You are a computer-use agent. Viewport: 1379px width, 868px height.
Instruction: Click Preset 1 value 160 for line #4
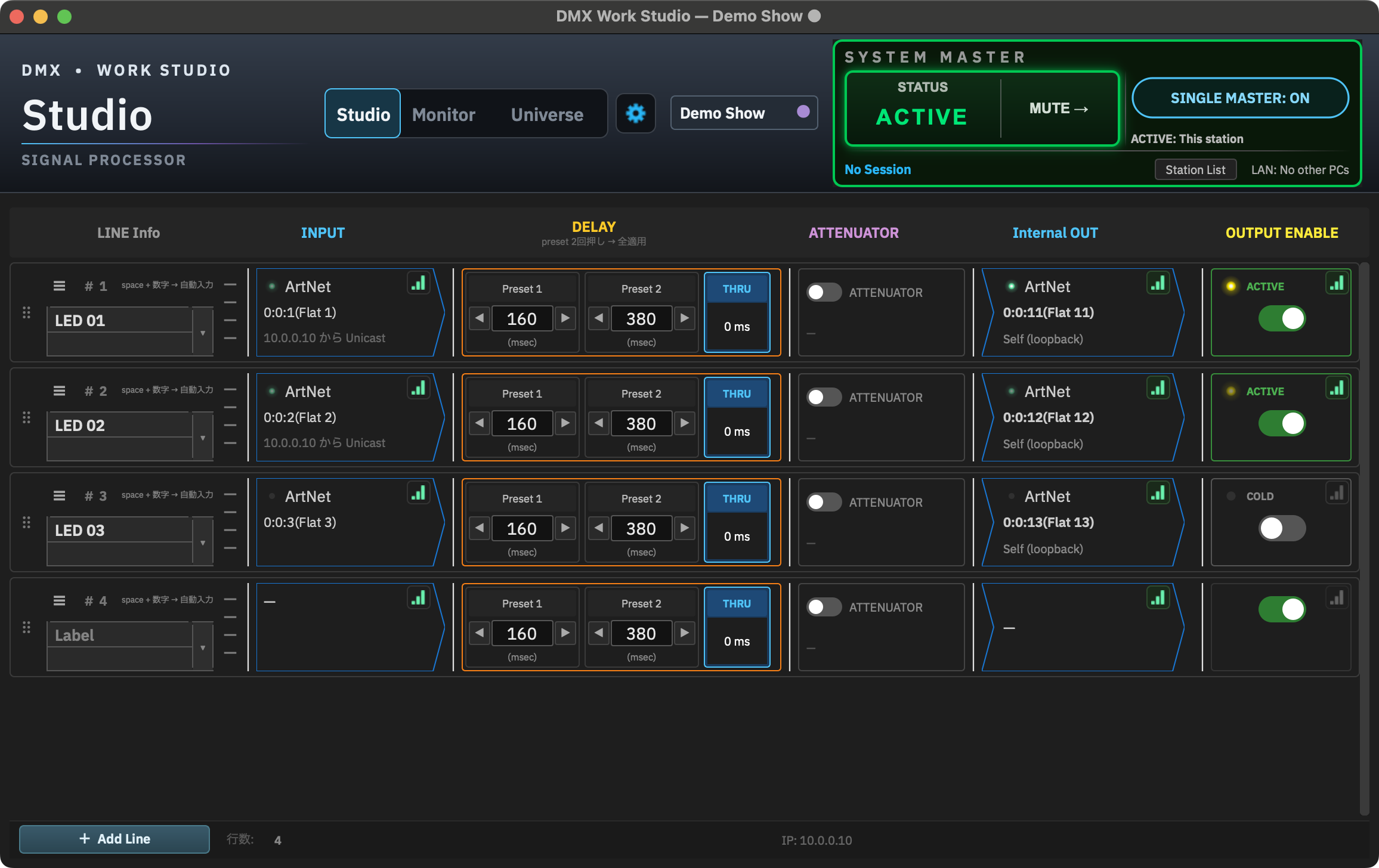(x=522, y=633)
